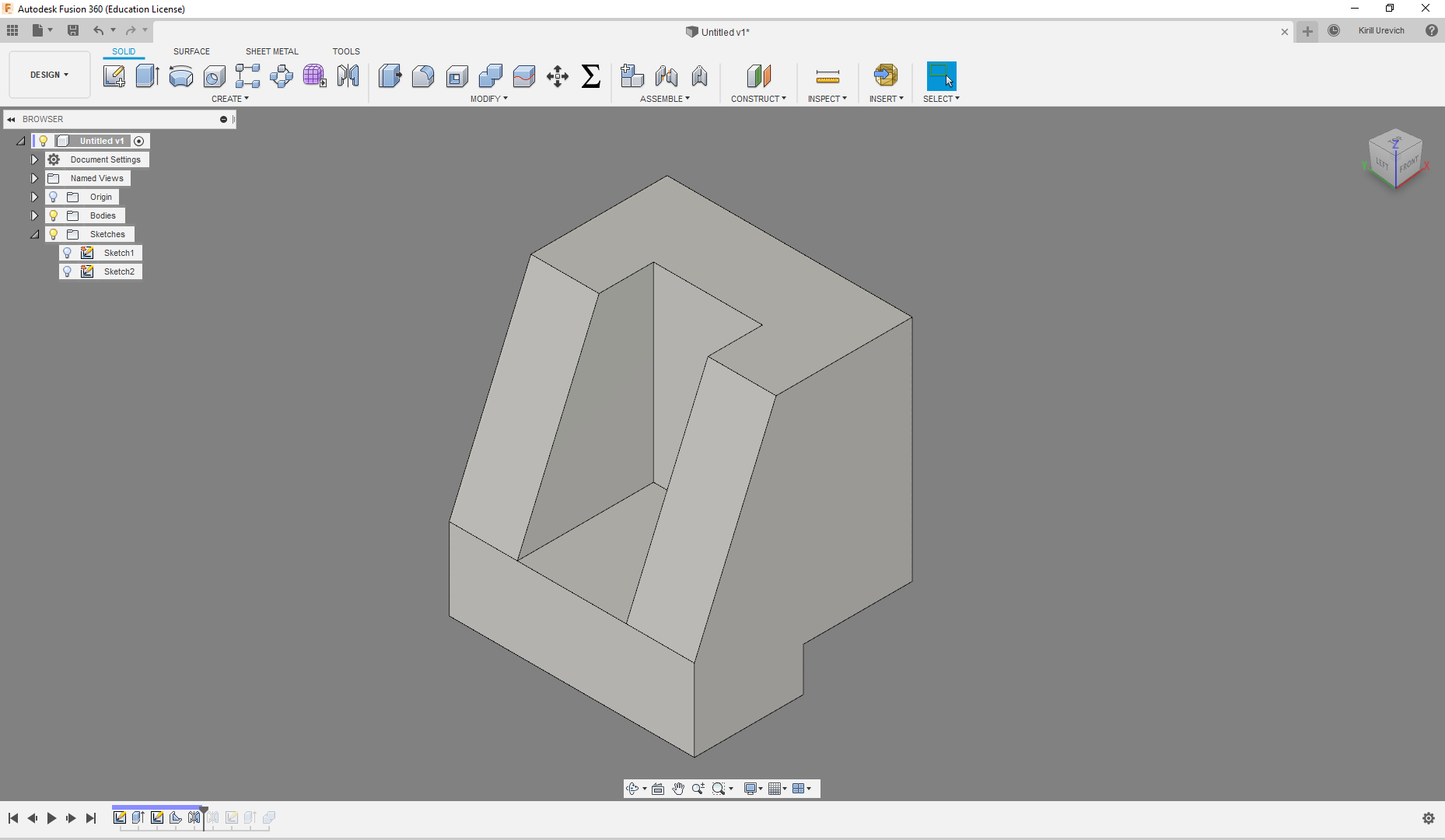
Task: Open the SHEET METAL tab
Action: (x=271, y=51)
